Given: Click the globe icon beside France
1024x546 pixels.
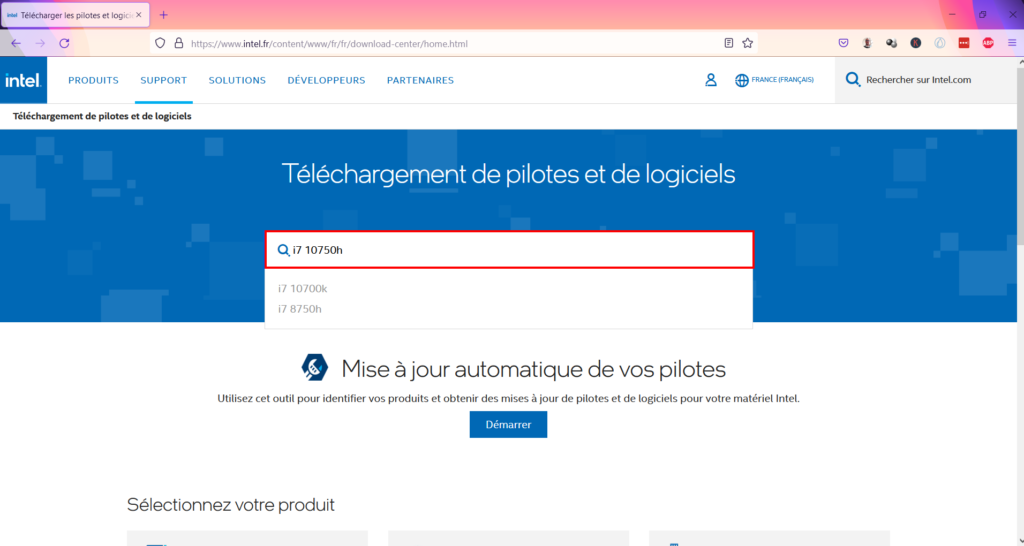Looking at the screenshot, I should tap(742, 80).
